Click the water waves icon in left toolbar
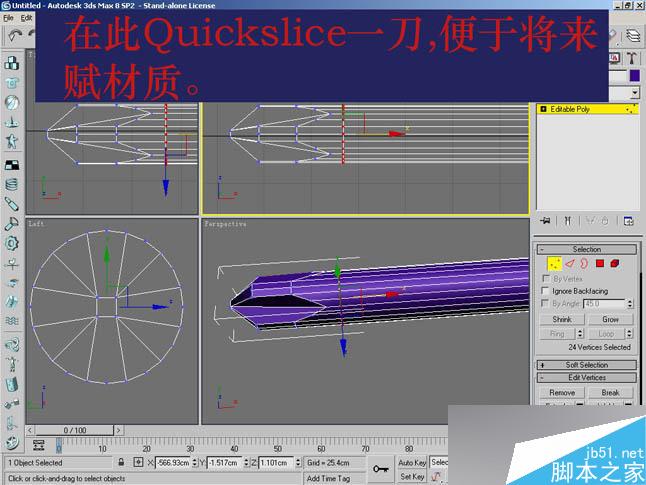The height and width of the screenshot is (485, 646). 12,321
